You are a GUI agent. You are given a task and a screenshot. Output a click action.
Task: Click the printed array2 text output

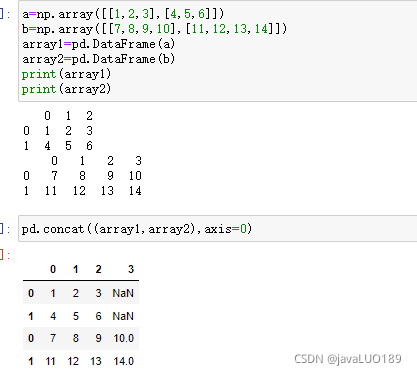(x=83, y=176)
